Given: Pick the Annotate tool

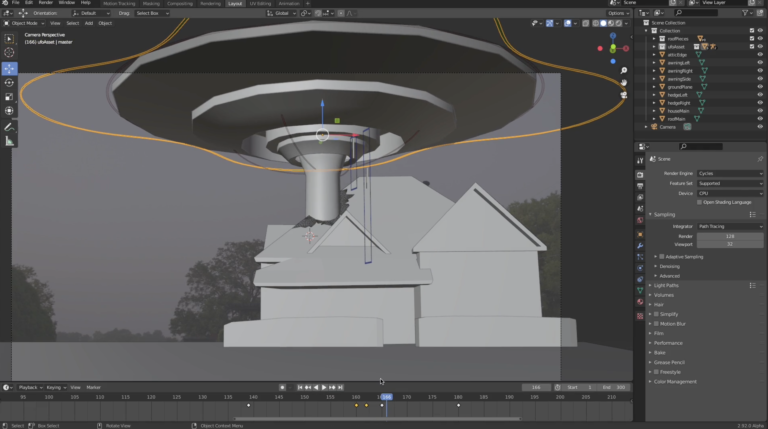Looking at the screenshot, I should pyautogui.click(x=9, y=126).
